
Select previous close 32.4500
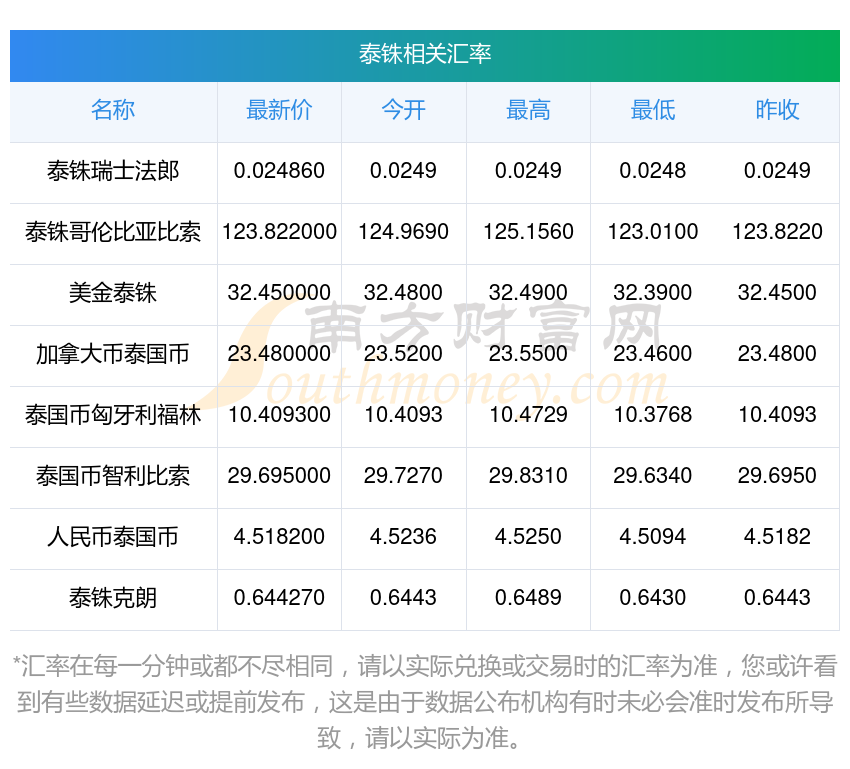coord(777,293)
